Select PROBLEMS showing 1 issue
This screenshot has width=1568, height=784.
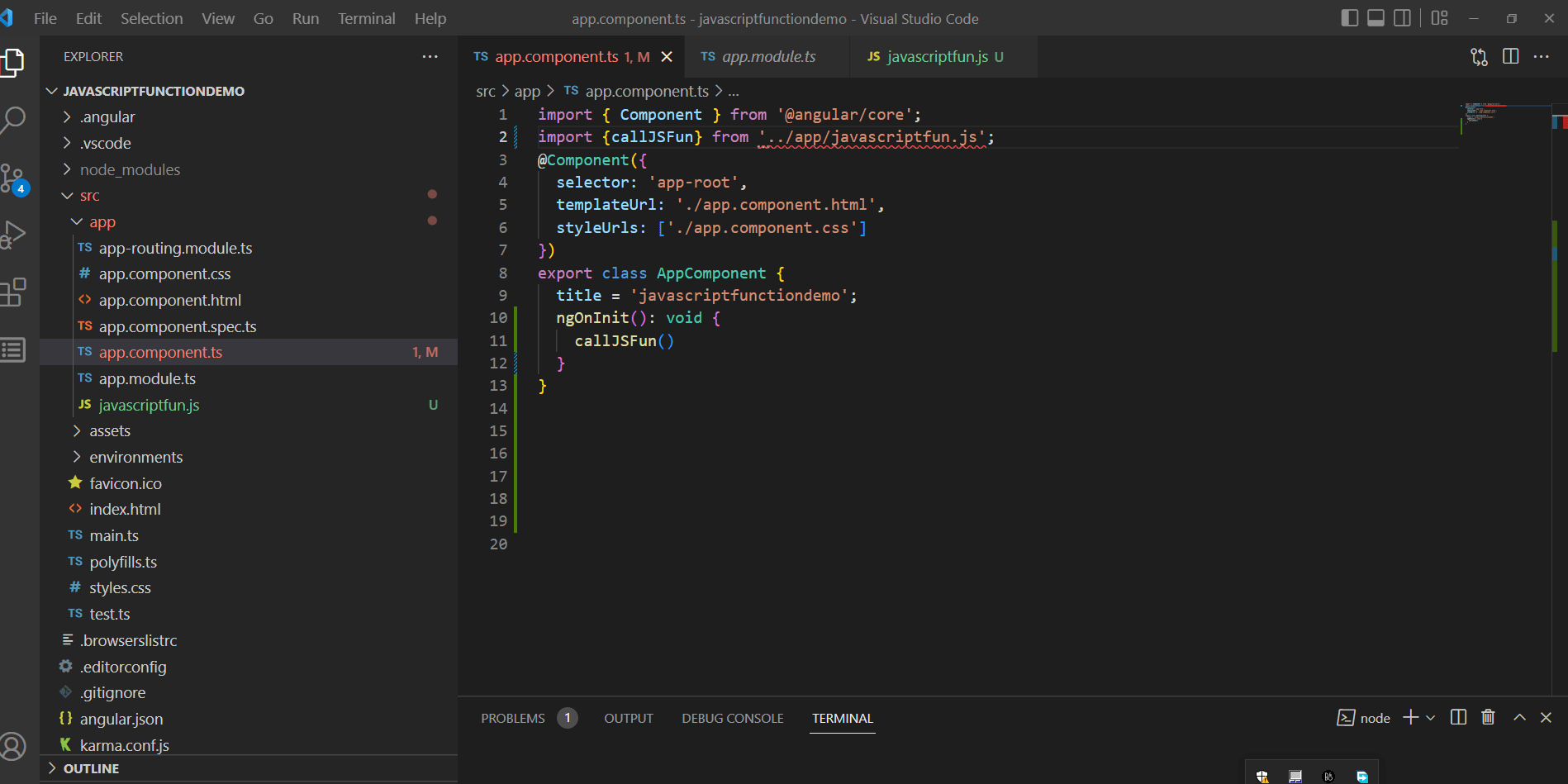[x=512, y=718]
